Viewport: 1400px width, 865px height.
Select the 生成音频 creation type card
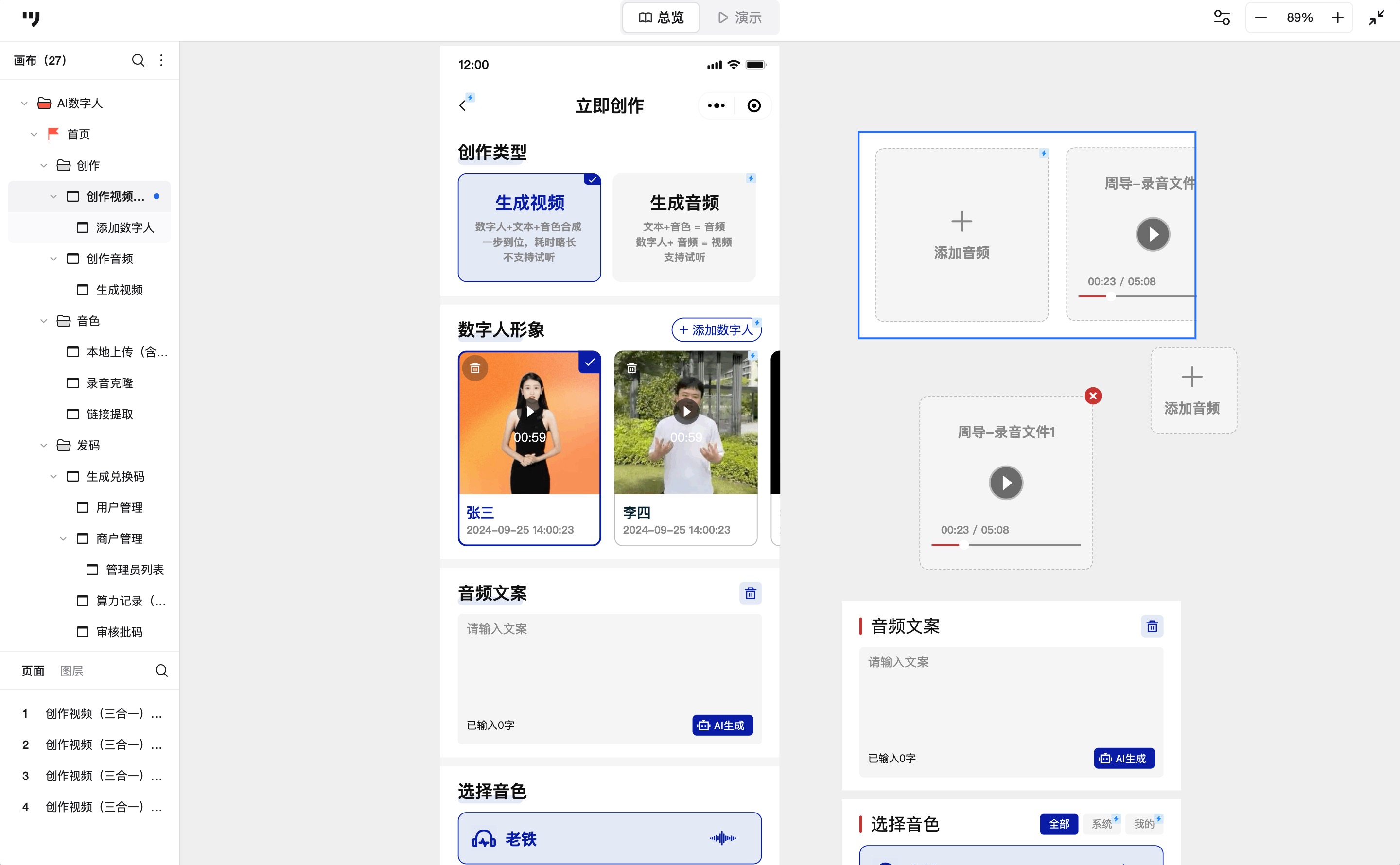pos(683,228)
